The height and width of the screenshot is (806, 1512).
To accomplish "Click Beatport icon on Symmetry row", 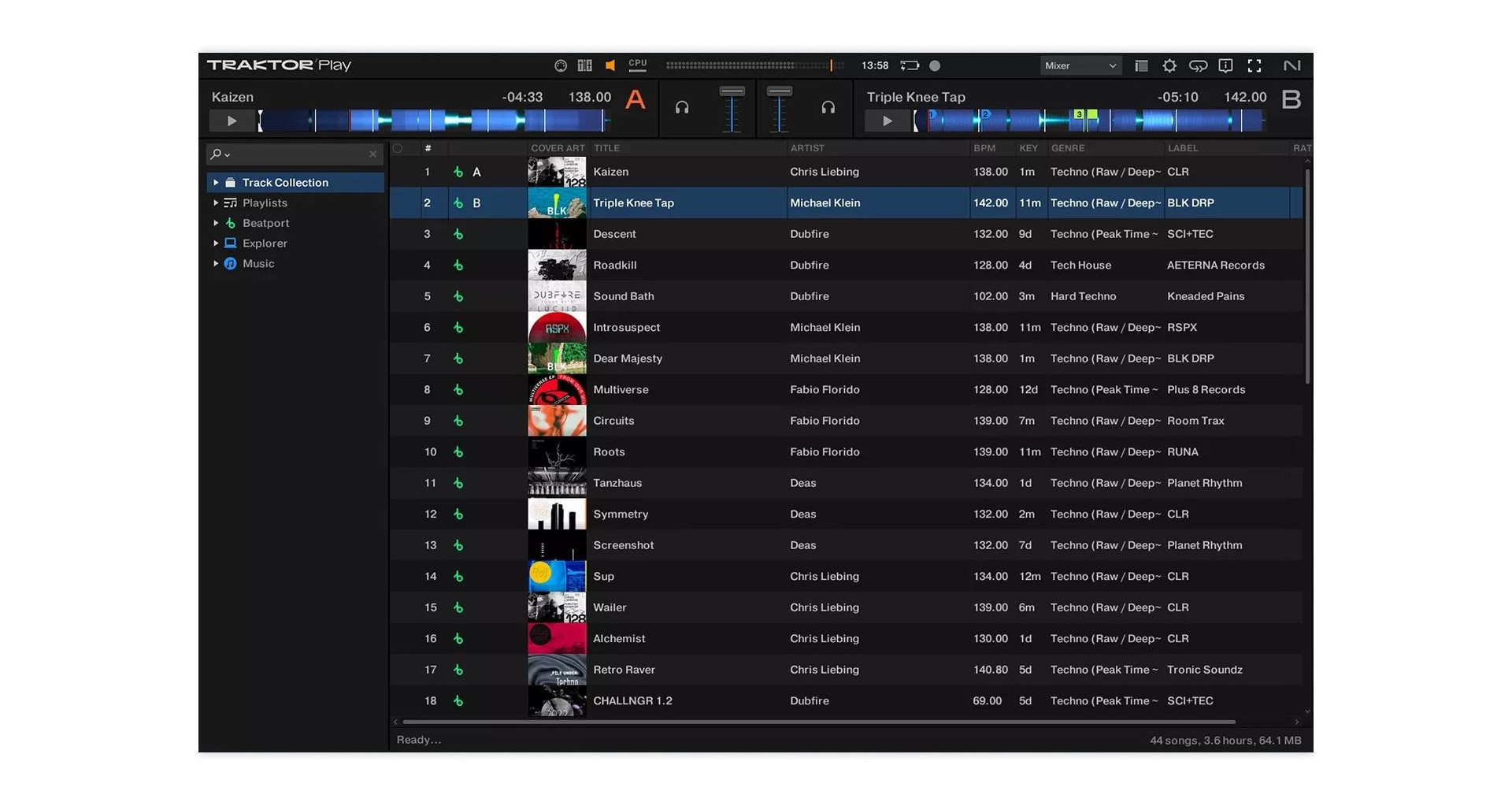I will click(x=458, y=514).
